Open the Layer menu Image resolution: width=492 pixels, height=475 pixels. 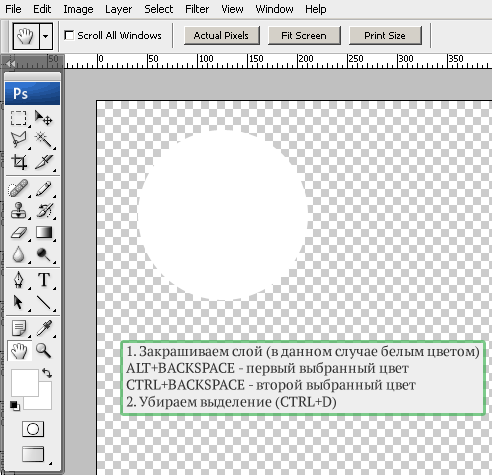coord(118,9)
